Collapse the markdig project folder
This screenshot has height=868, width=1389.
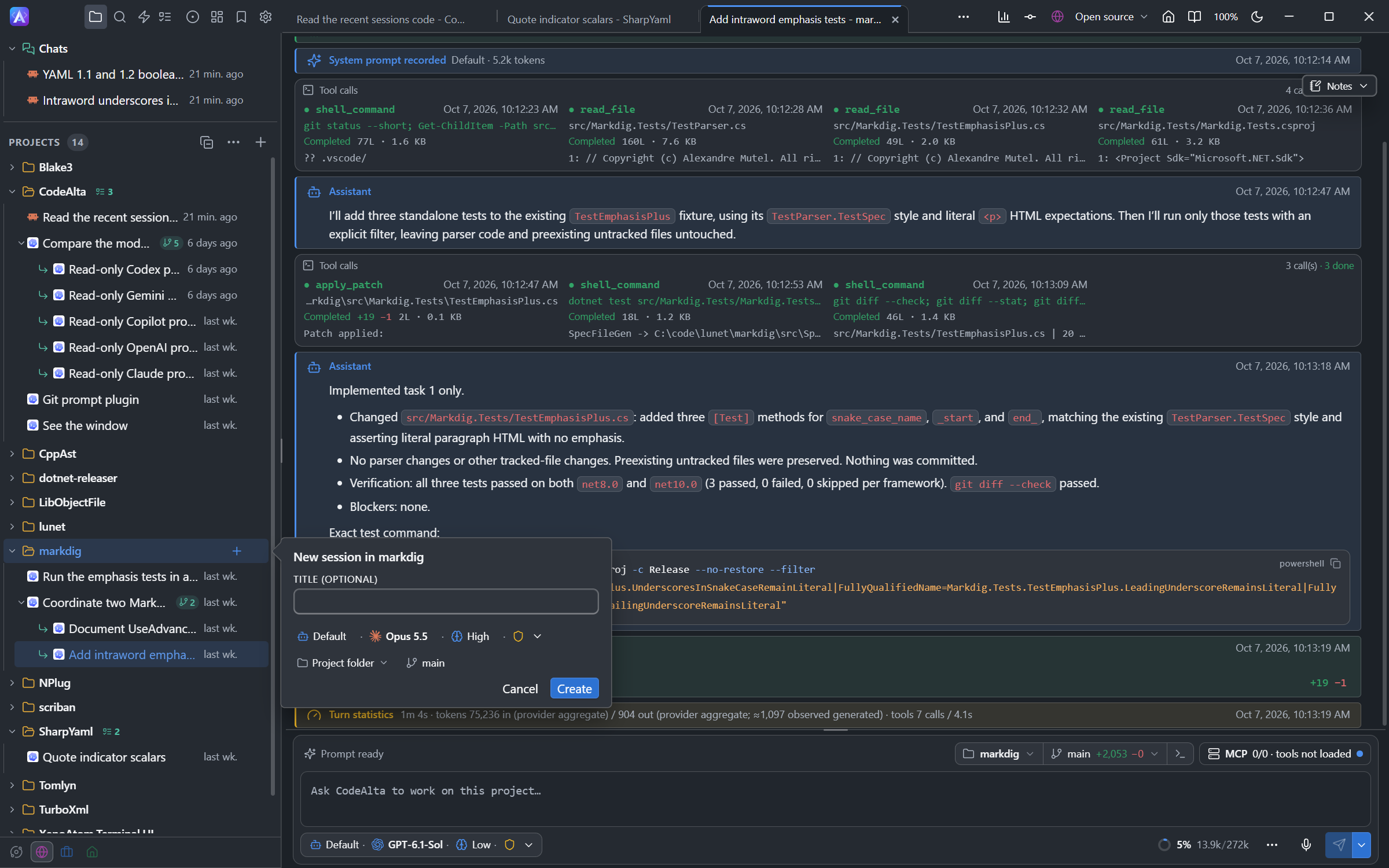(x=12, y=551)
